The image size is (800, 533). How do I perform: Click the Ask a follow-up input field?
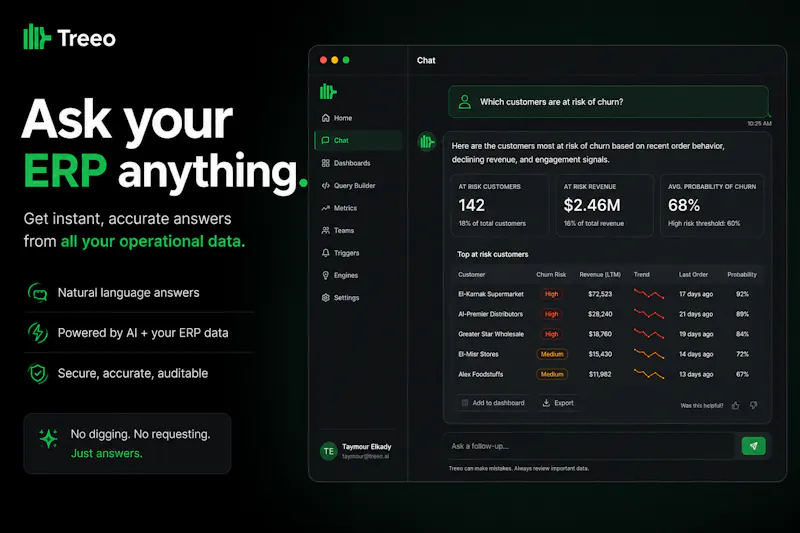590,446
